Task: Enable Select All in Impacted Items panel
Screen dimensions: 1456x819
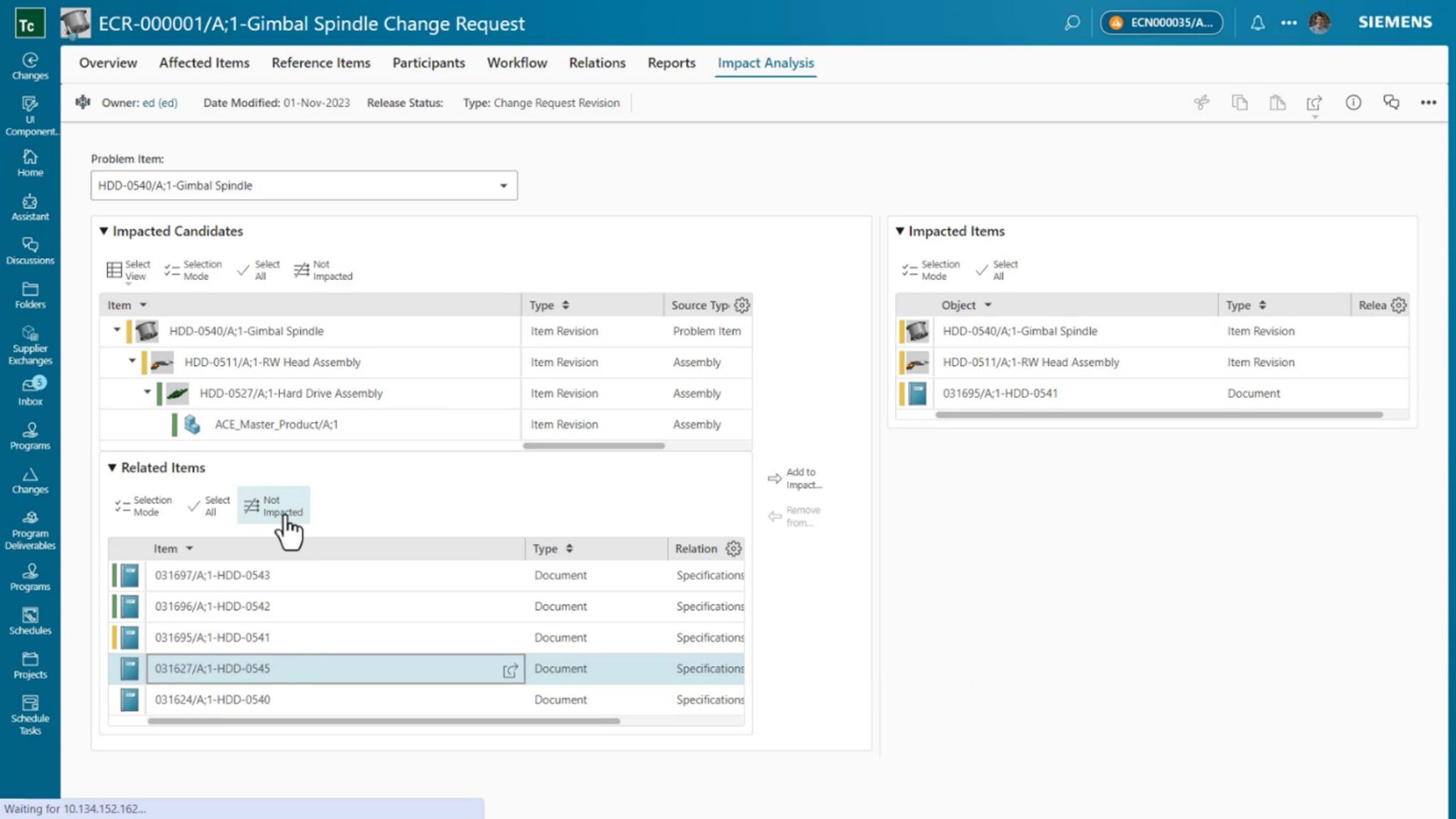Action: click(x=997, y=269)
